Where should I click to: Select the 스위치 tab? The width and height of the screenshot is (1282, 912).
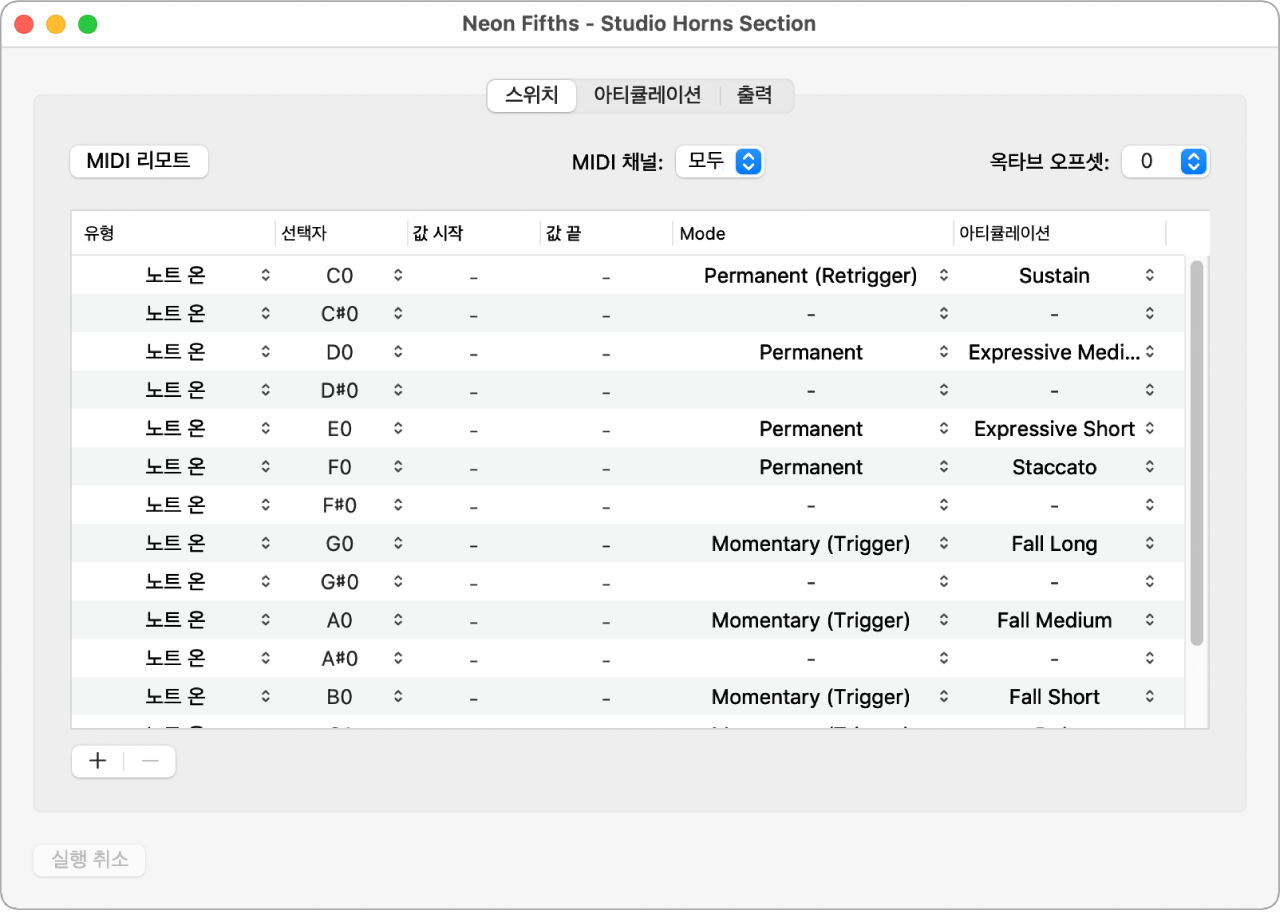(532, 96)
